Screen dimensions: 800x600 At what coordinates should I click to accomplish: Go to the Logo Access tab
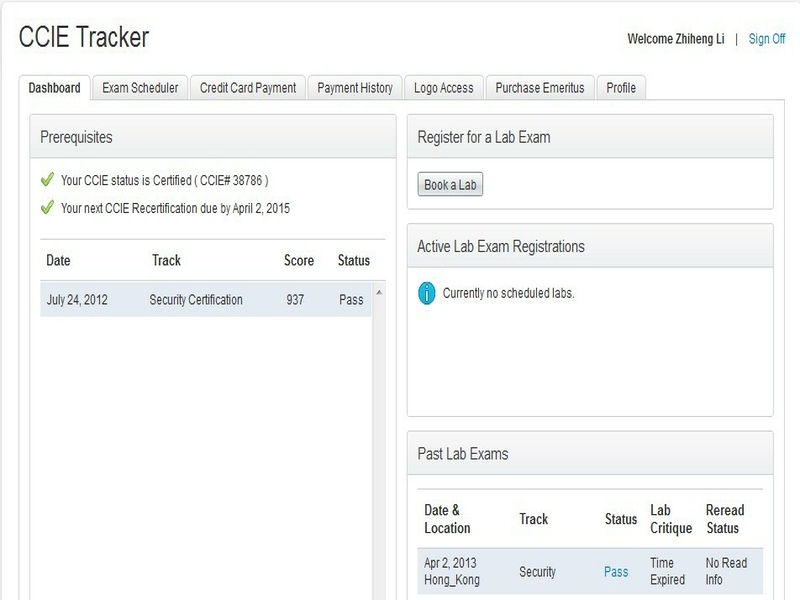[x=444, y=88]
